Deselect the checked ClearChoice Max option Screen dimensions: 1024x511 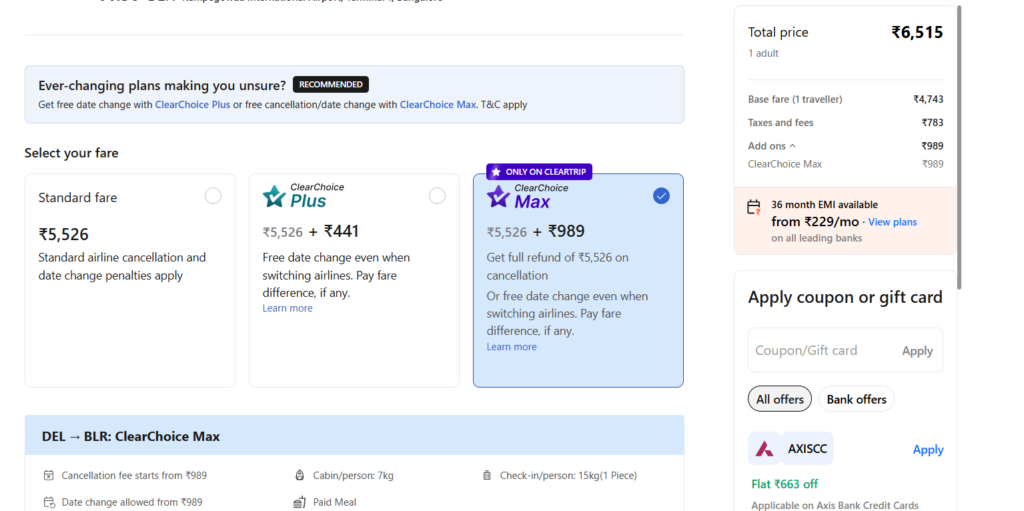(x=661, y=196)
